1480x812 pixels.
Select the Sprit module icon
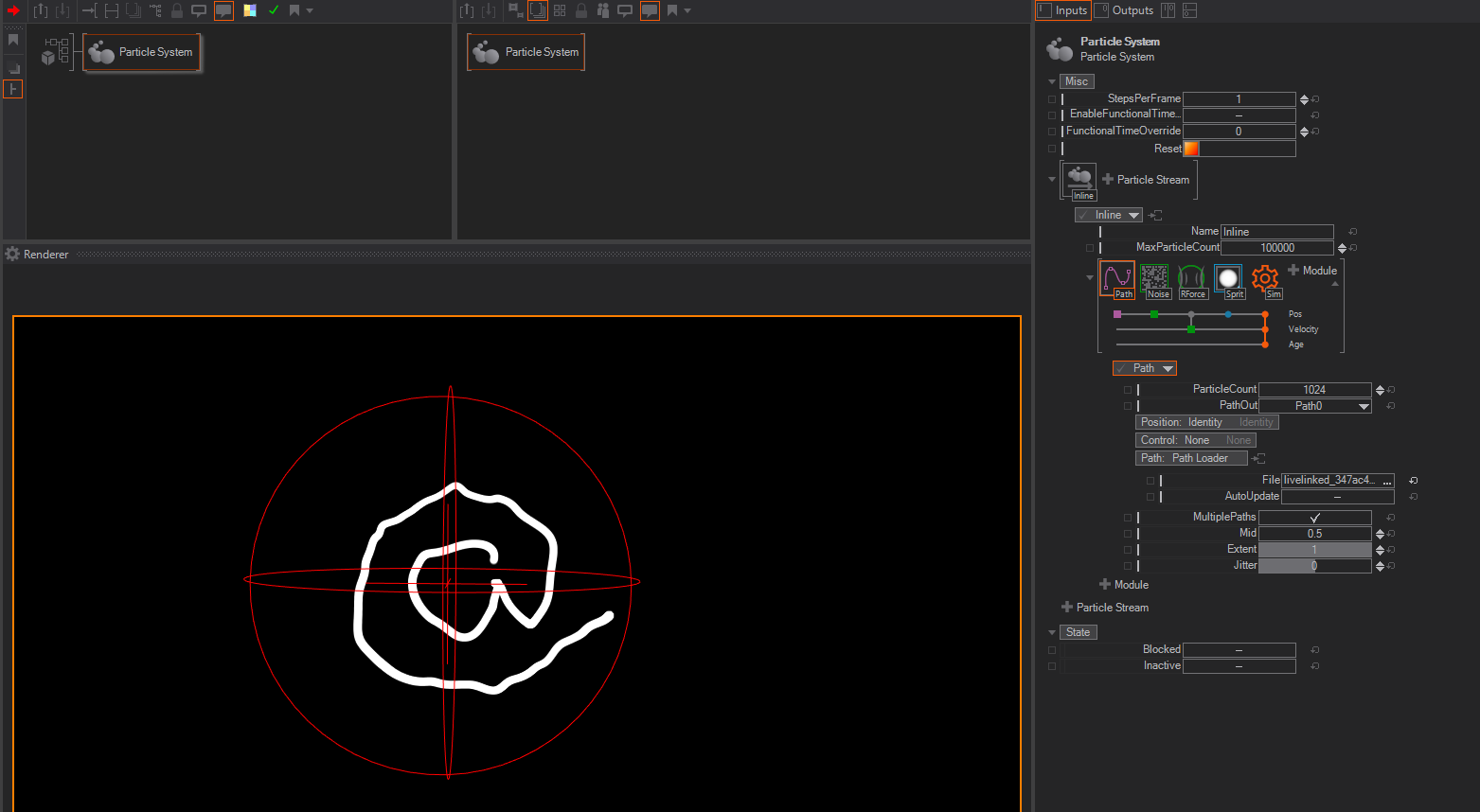pos(1228,278)
